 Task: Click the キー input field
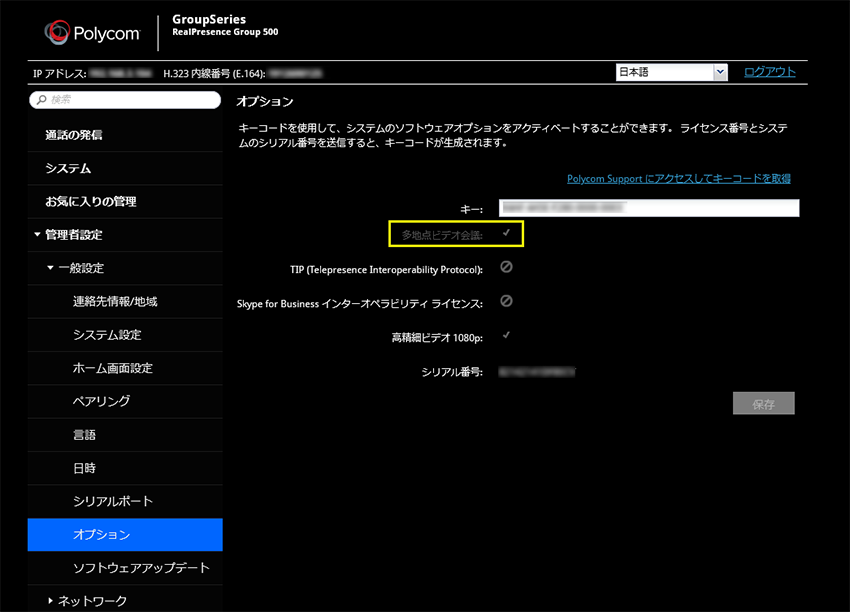pos(649,208)
